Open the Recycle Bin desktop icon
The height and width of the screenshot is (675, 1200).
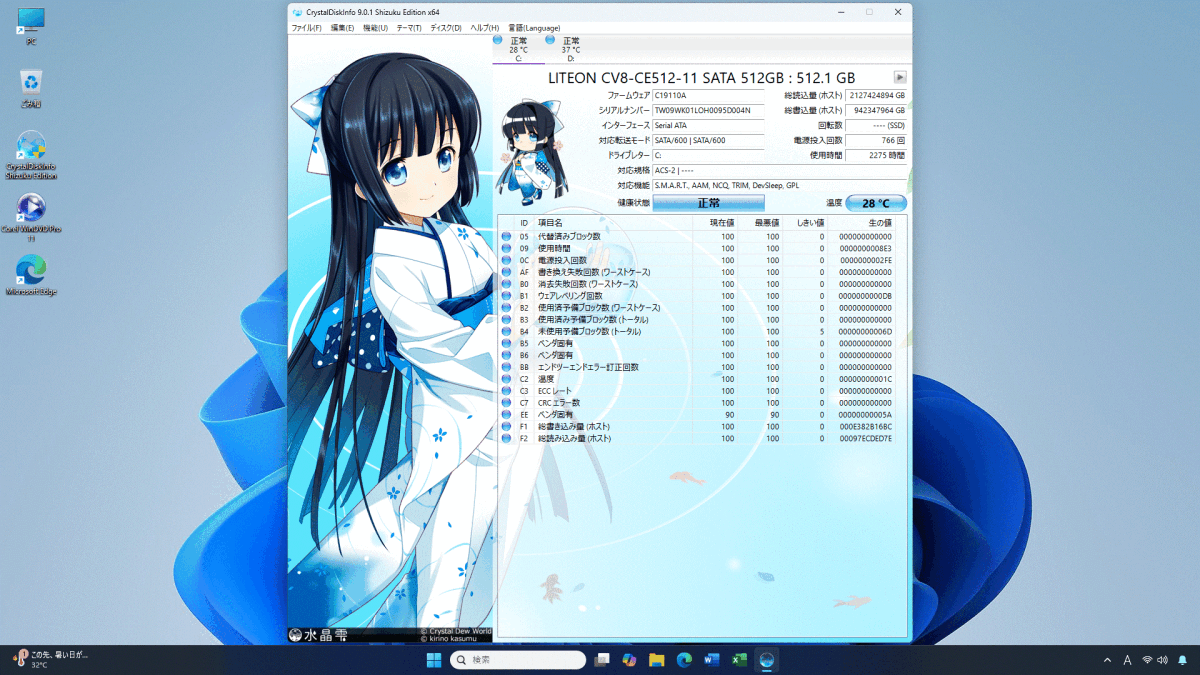pos(31,89)
